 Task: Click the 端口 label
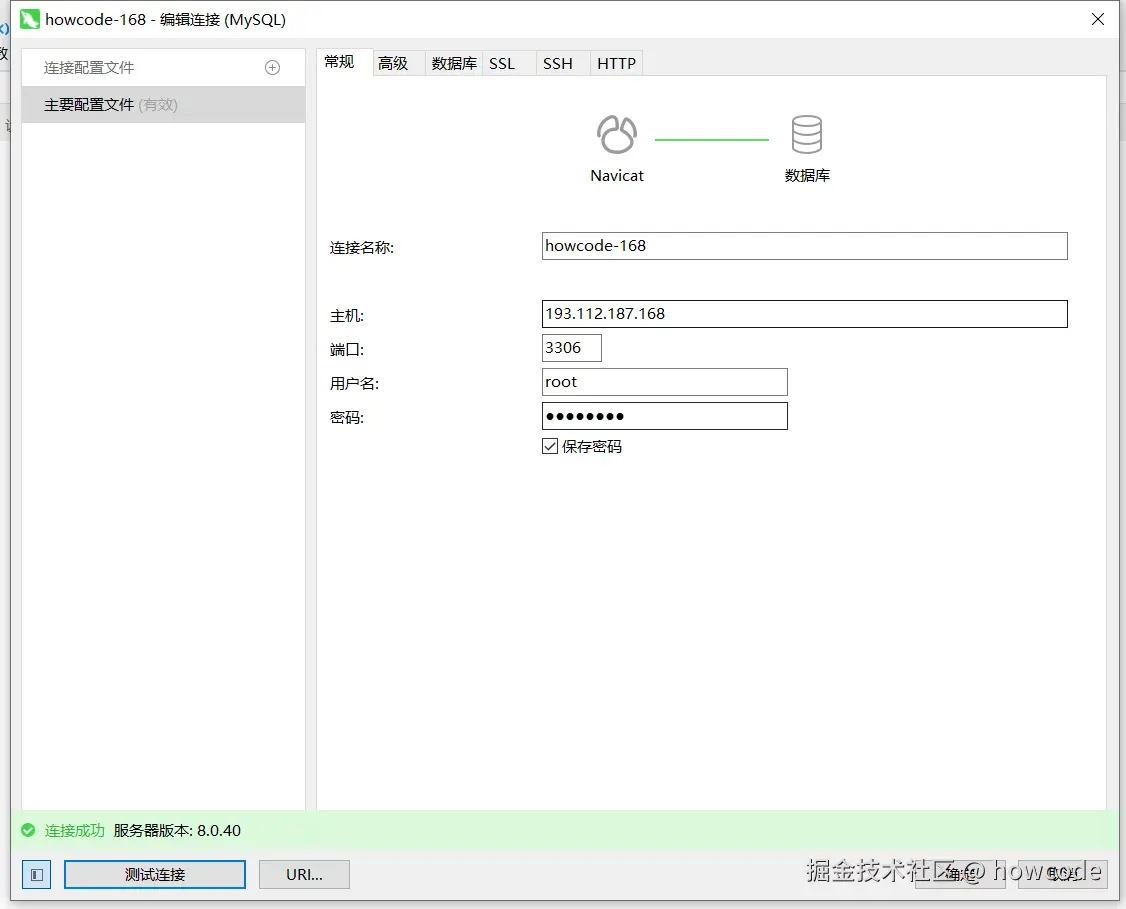(347, 350)
